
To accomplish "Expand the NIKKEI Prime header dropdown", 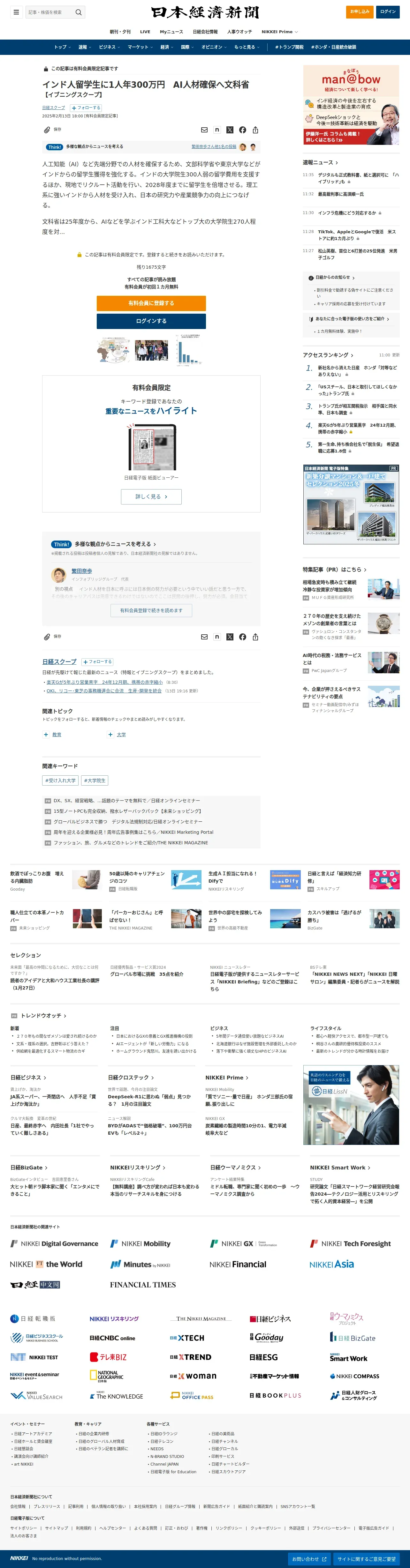I will coord(280,32).
